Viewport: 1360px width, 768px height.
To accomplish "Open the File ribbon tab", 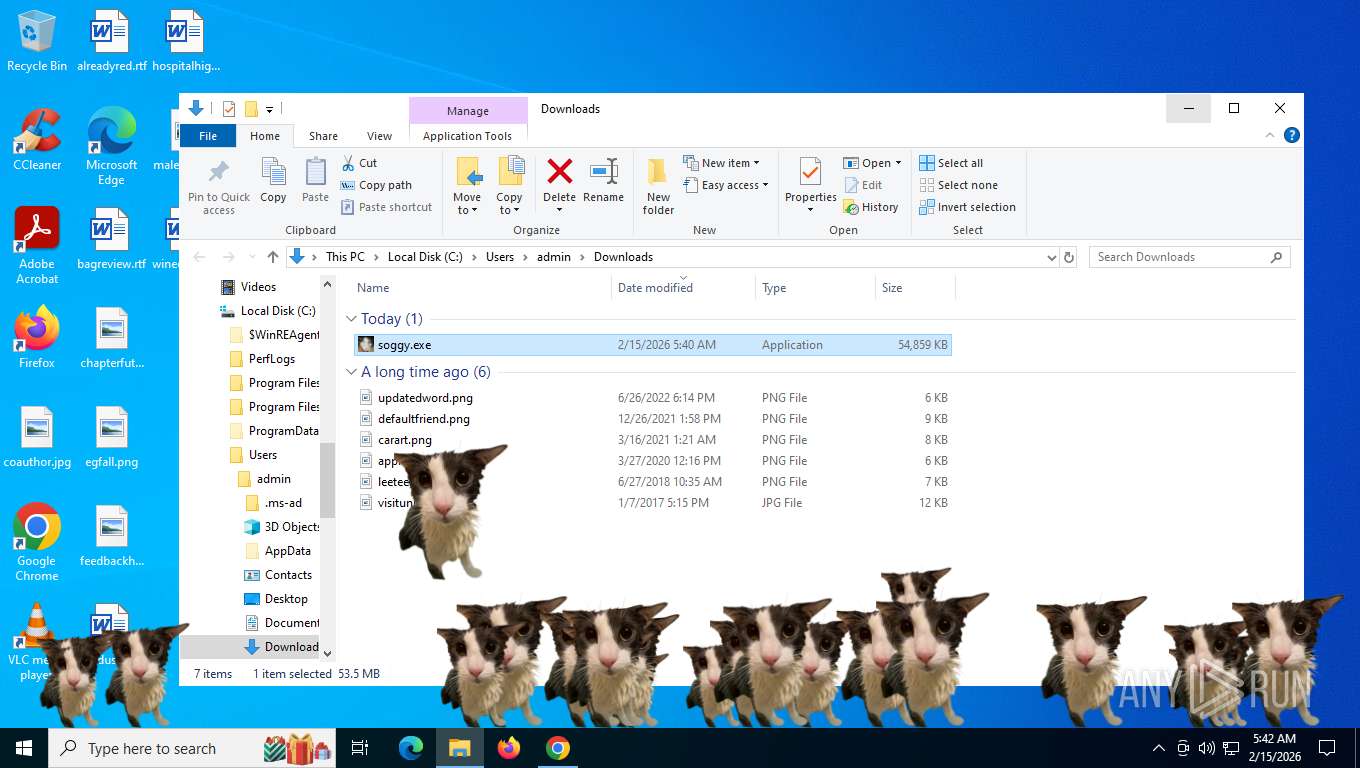I will tap(208, 136).
